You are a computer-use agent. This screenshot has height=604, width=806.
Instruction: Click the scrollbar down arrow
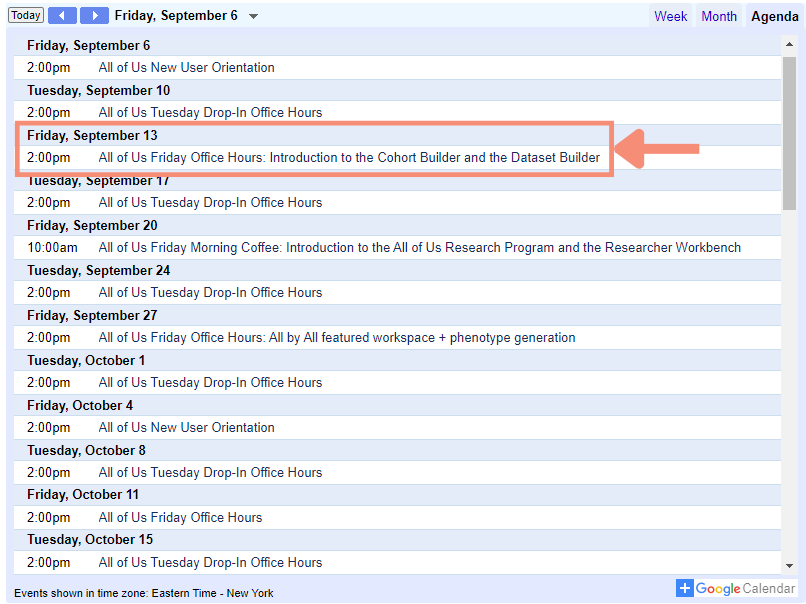coord(789,566)
